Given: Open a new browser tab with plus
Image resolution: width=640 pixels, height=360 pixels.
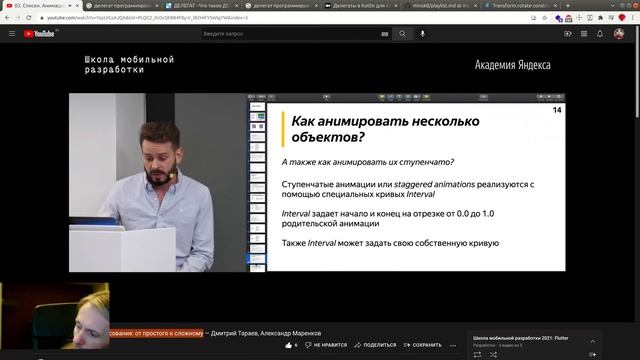Looking at the screenshot, I should [x=568, y=6].
